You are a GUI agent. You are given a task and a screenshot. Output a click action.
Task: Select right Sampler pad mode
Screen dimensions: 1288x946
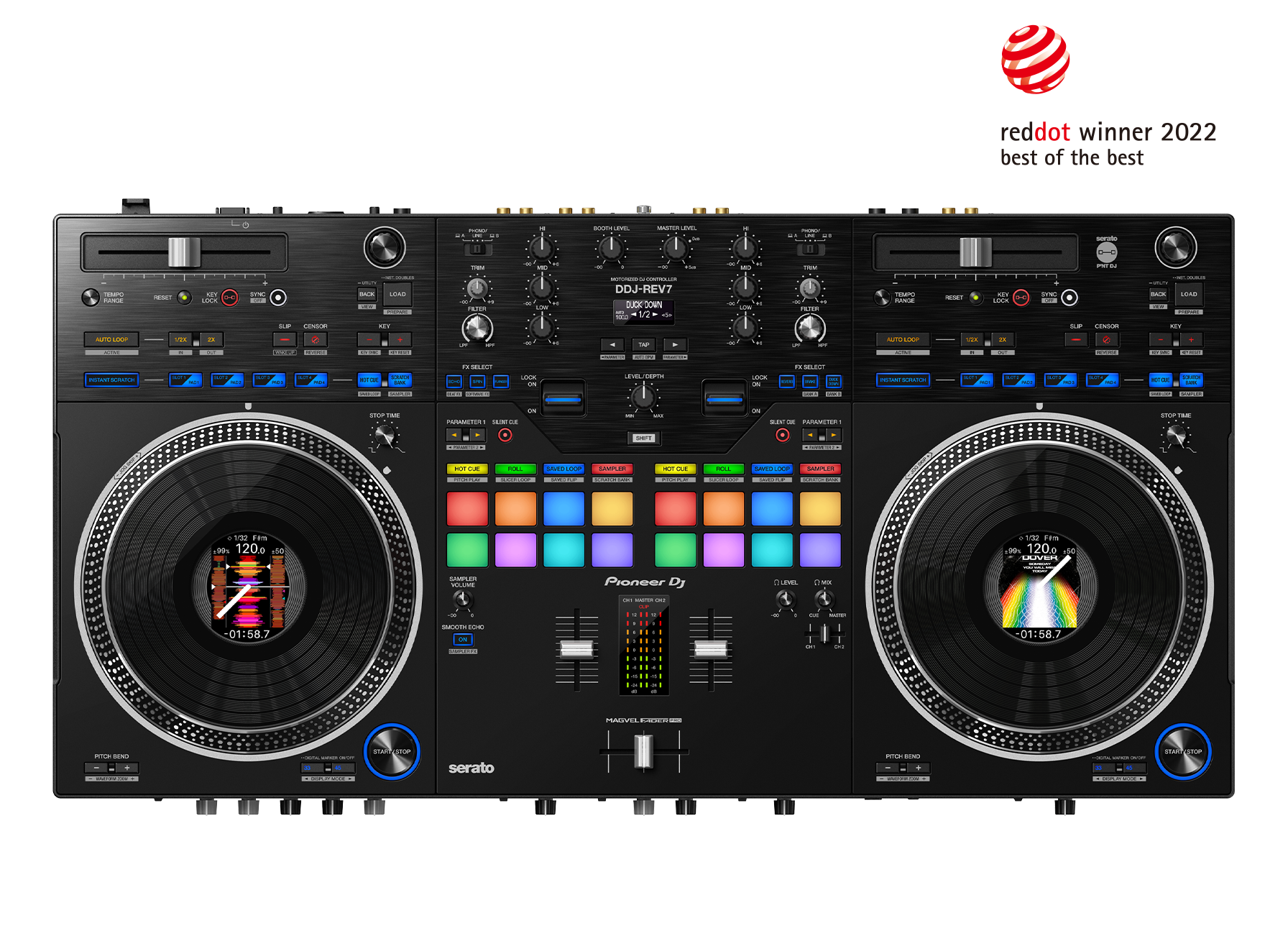click(820, 469)
